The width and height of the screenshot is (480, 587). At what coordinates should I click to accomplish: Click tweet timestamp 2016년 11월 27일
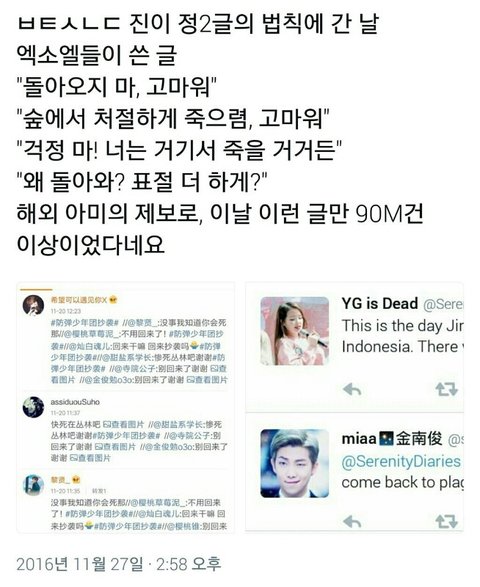click(x=80, y=564)
